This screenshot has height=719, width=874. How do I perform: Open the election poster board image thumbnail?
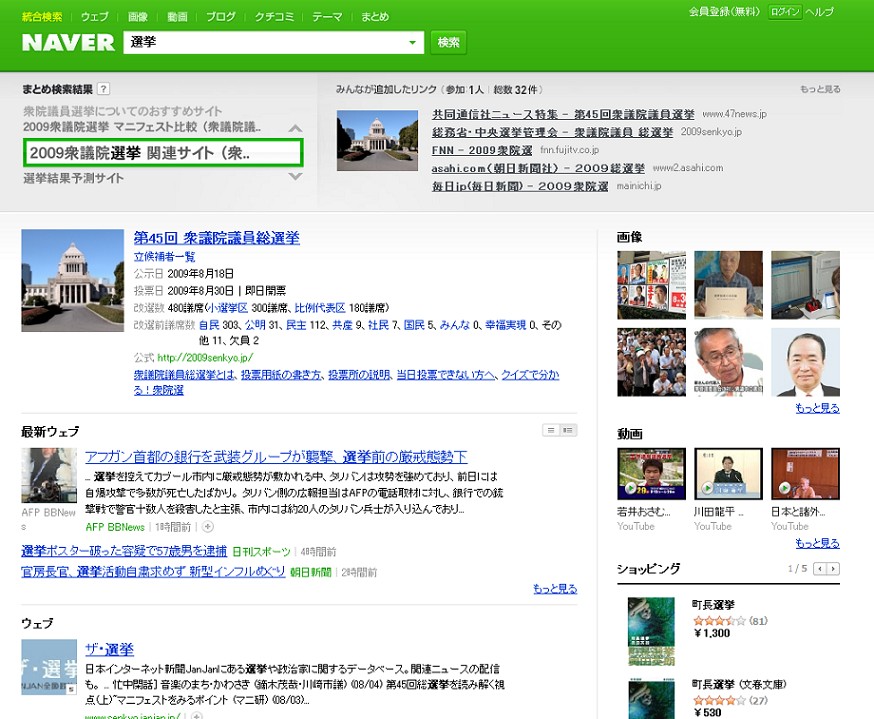click(652, 285)
